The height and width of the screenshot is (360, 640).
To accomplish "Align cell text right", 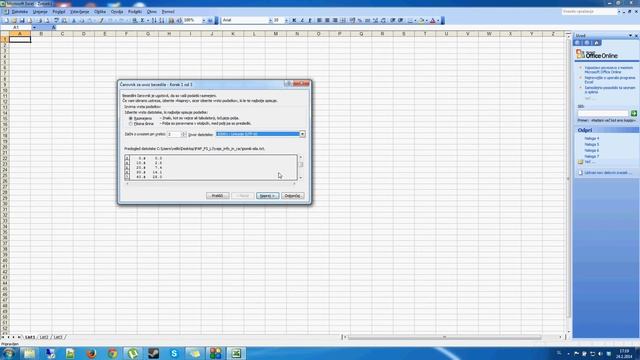I will tap(335, 20).
